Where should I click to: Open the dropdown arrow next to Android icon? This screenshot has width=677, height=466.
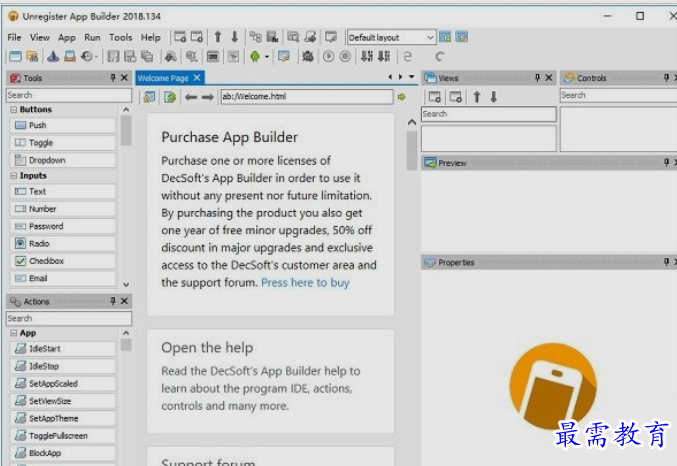(267, 57)
